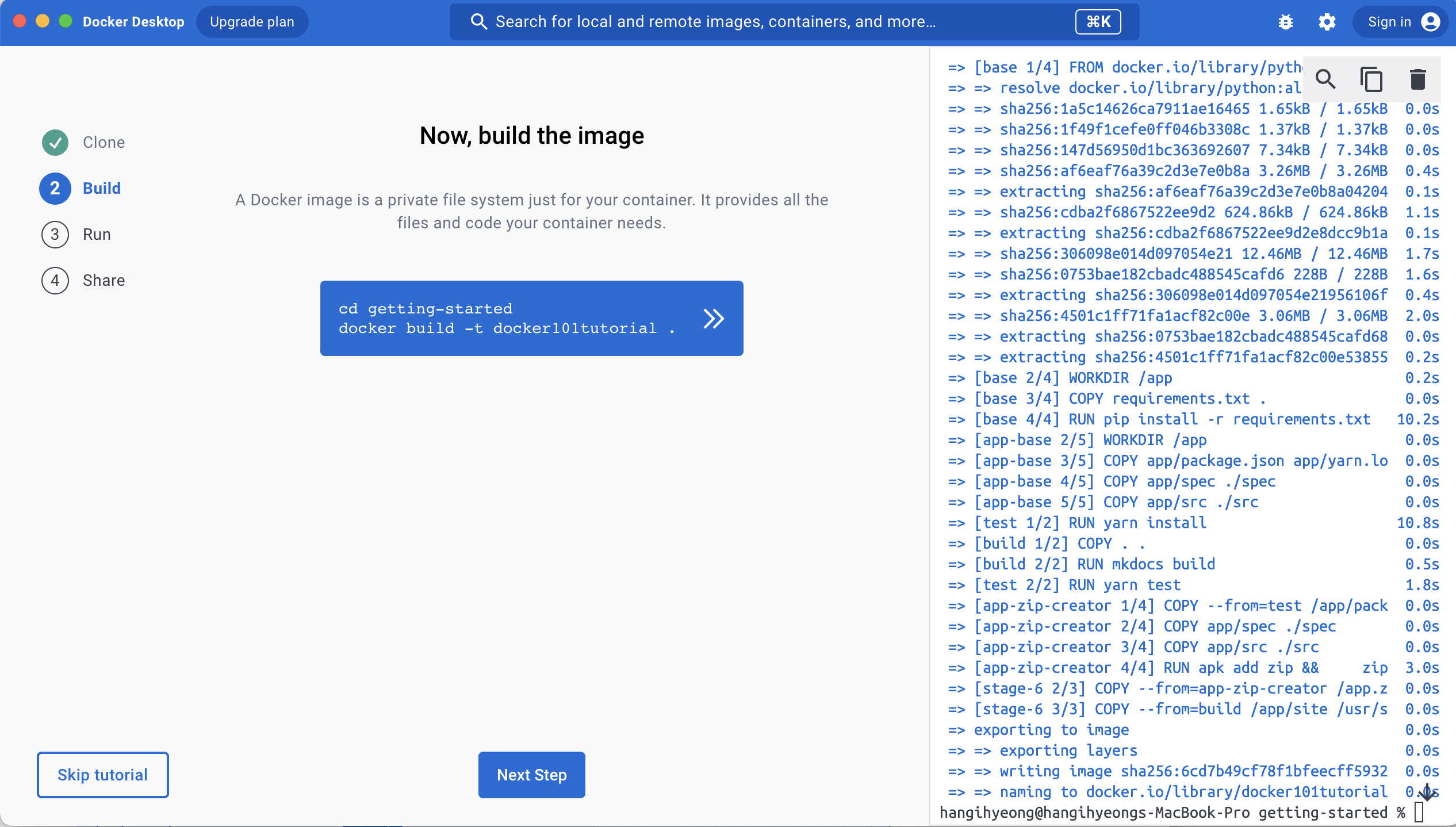1456x827 pixels.
Task: Run command with the double-chevron arrow
Action: [x=714, y=318]
